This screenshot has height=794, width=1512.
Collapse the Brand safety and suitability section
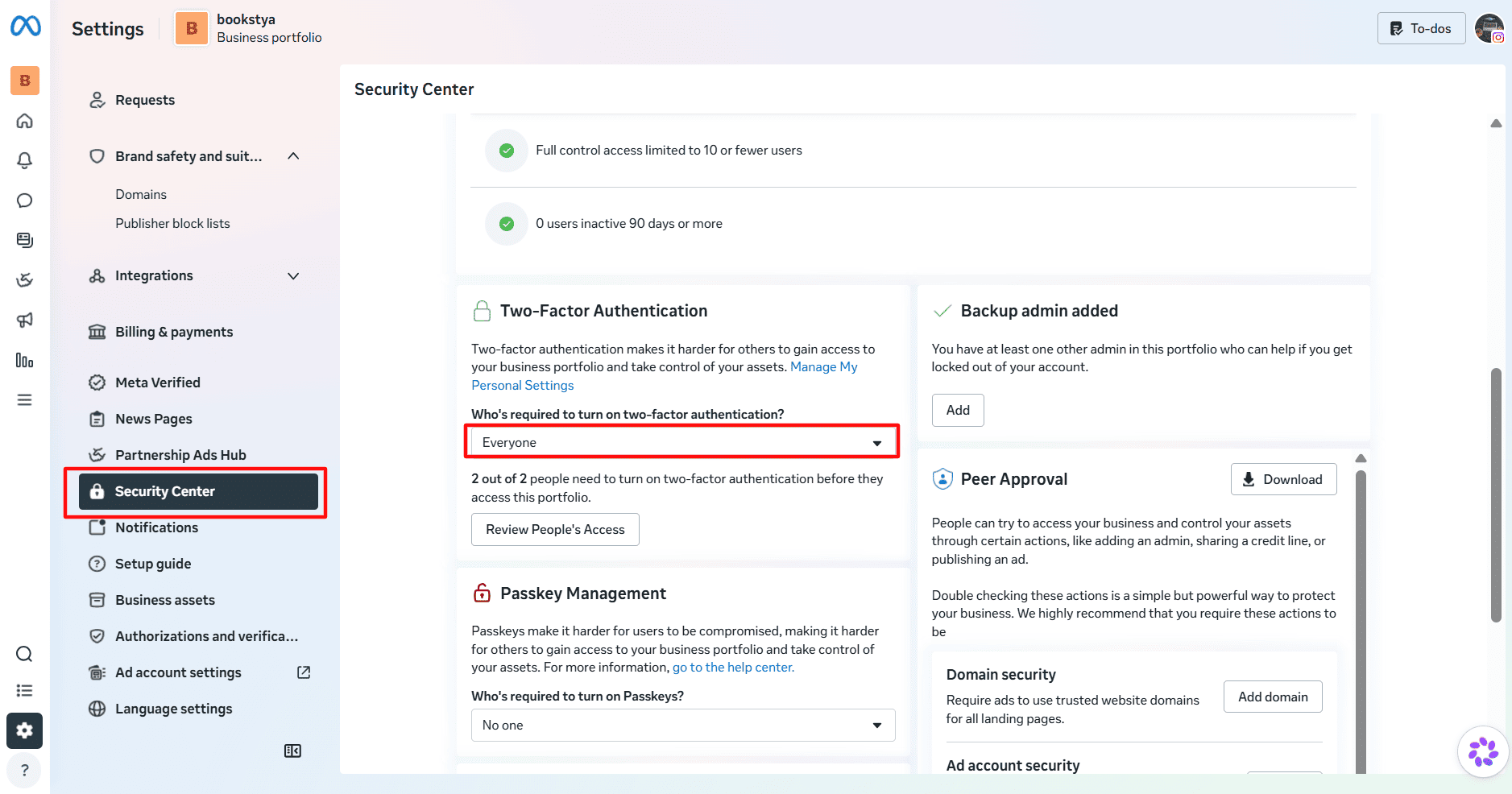pos(293,156)
